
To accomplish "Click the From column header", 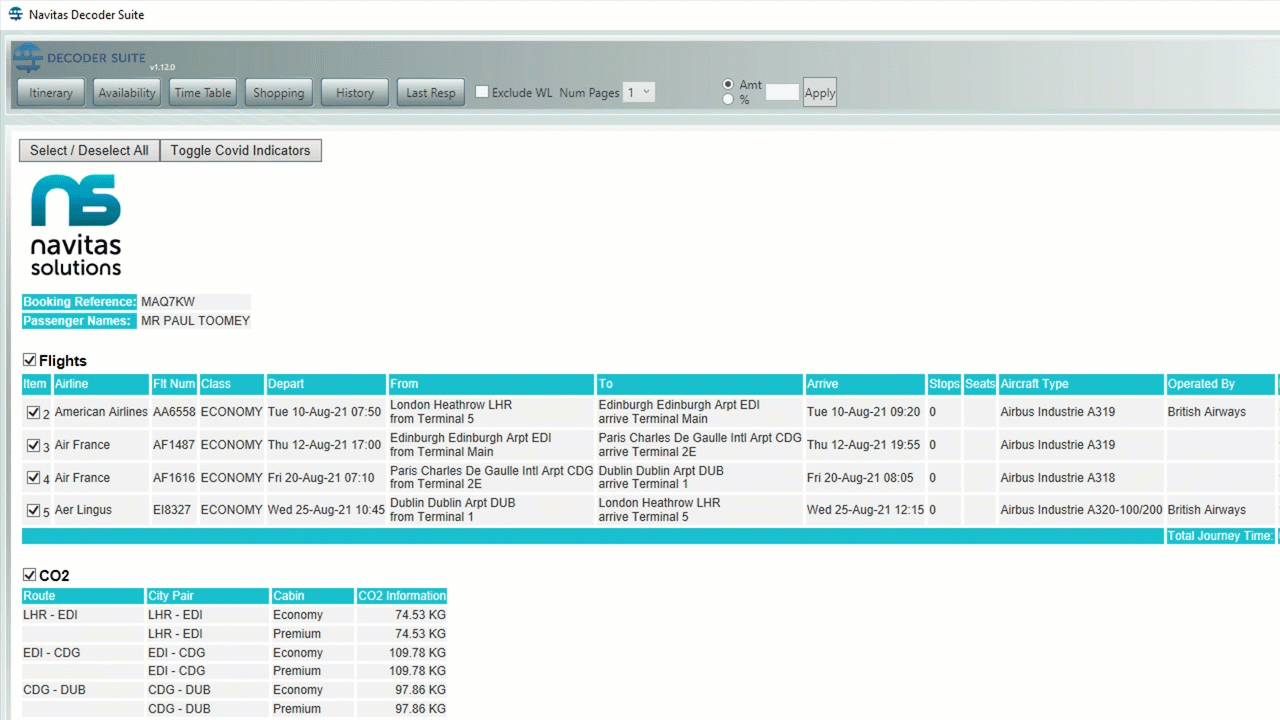I will (491, 384).
